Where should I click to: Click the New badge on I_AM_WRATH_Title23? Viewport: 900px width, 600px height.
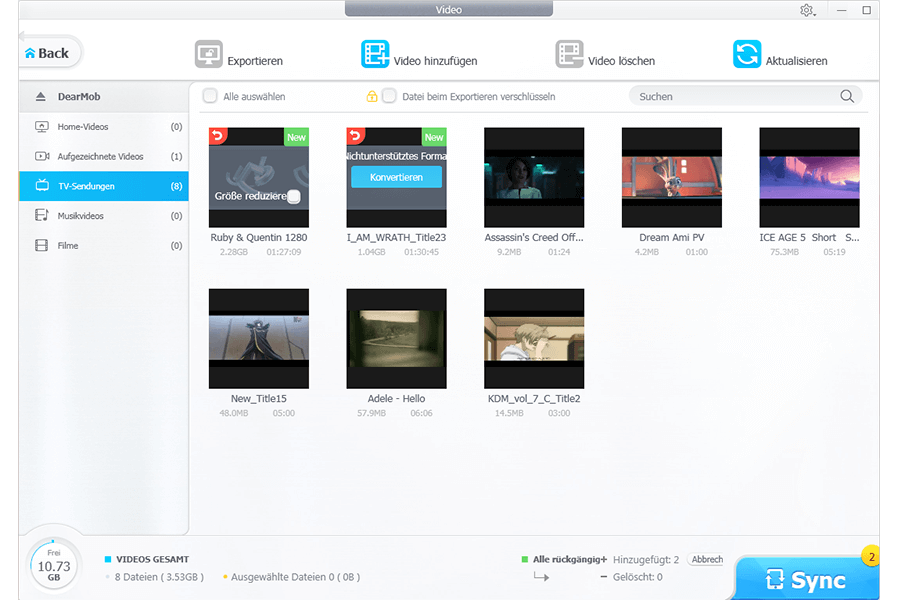tap(434, 137)
